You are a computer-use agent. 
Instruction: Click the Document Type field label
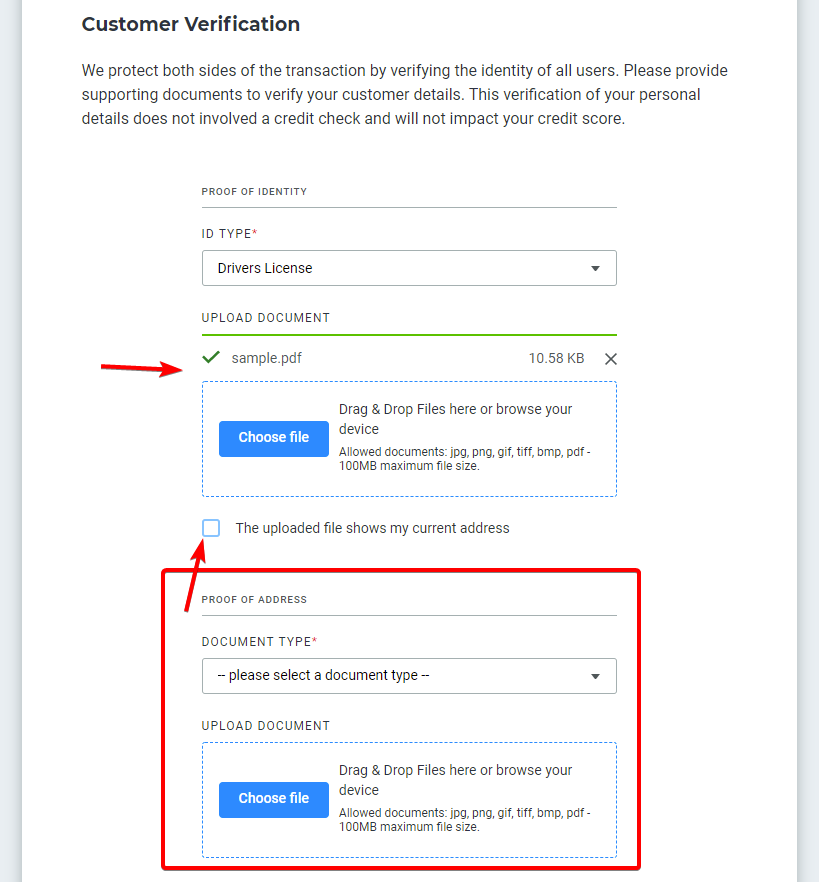[x=259, y=642]
